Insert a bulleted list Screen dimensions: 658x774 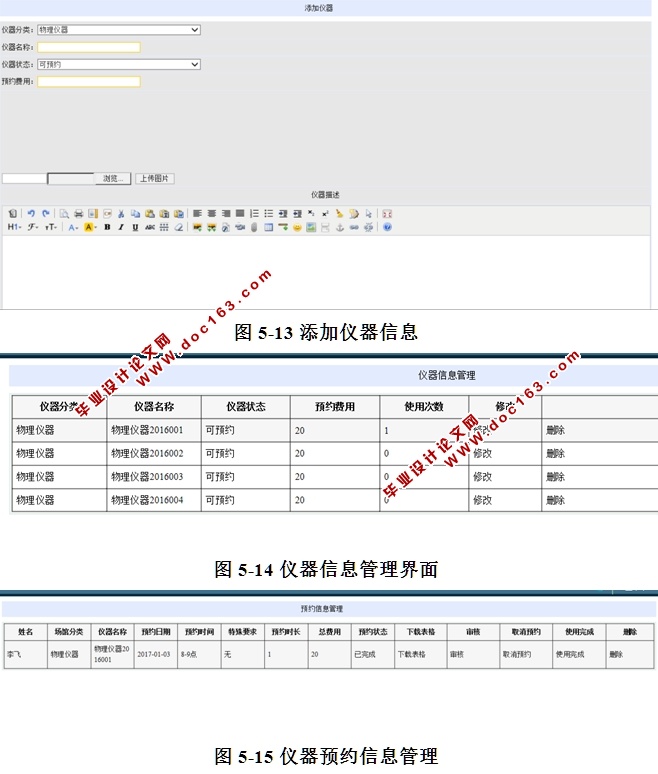(269, 213)
